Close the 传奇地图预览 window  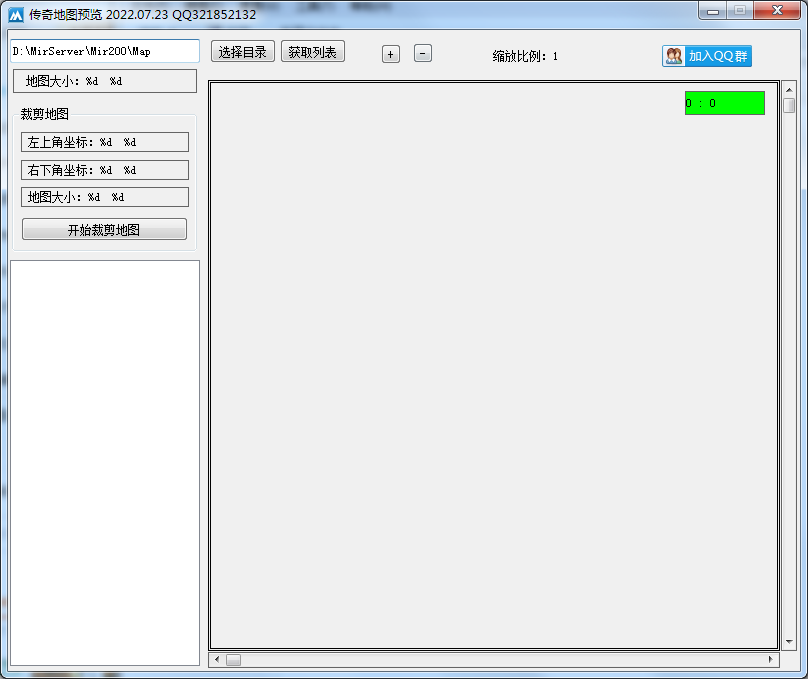[777, 10]
